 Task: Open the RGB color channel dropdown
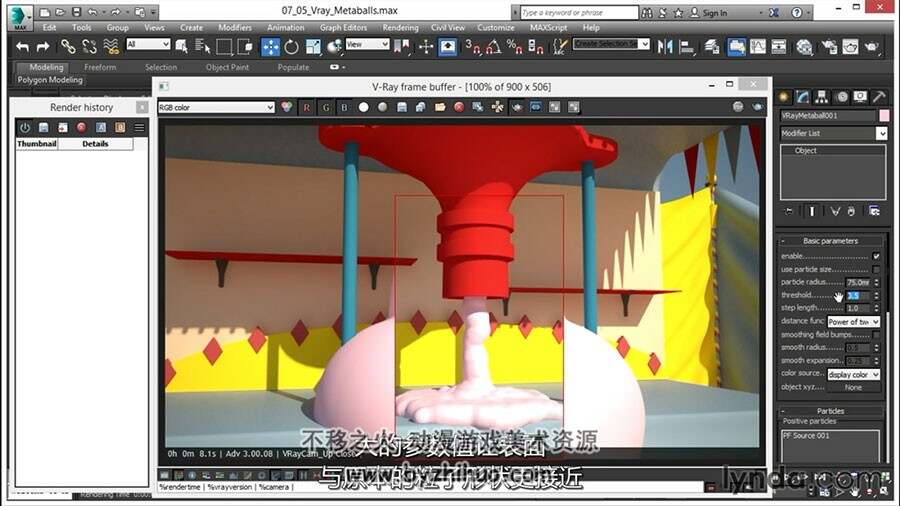point(216,107)
